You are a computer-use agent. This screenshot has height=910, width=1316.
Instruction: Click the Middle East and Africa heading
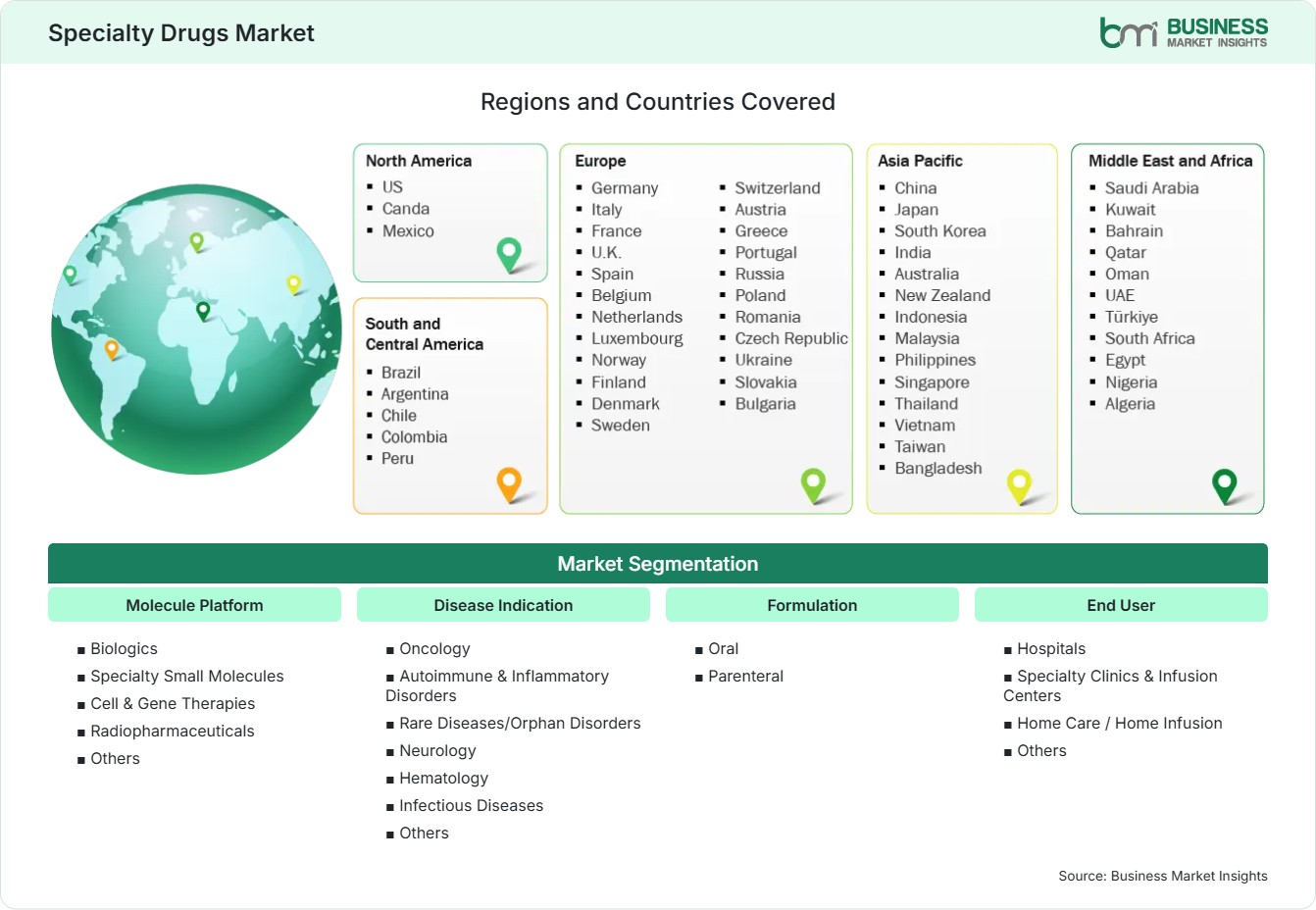tap(1171, 161)
